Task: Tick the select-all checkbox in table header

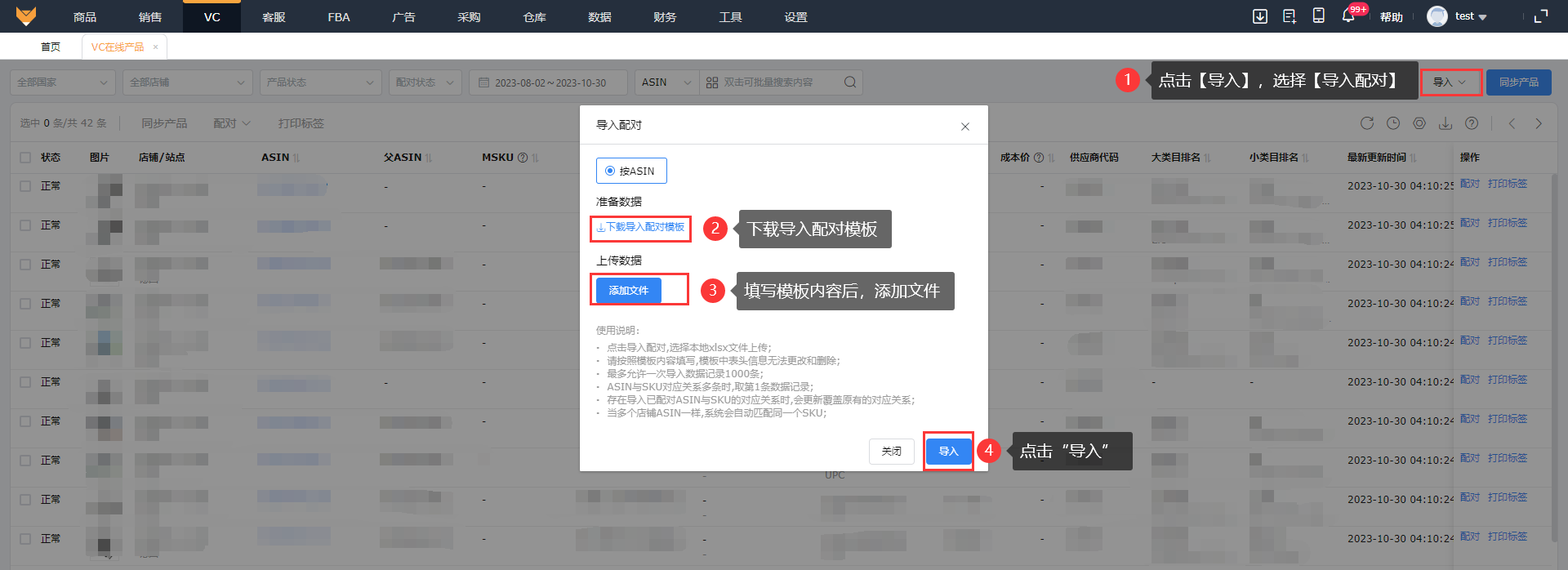Action: tap(25, 158)
